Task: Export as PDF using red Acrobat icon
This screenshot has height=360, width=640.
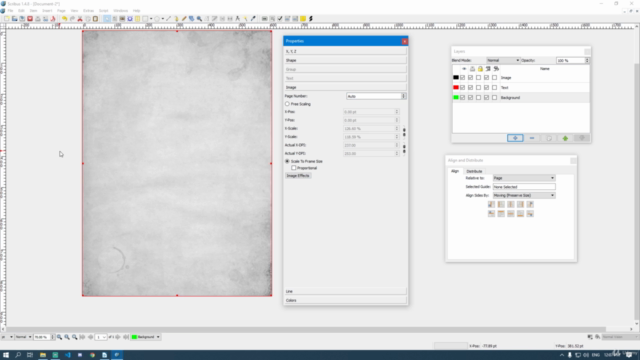Action: 53,19
